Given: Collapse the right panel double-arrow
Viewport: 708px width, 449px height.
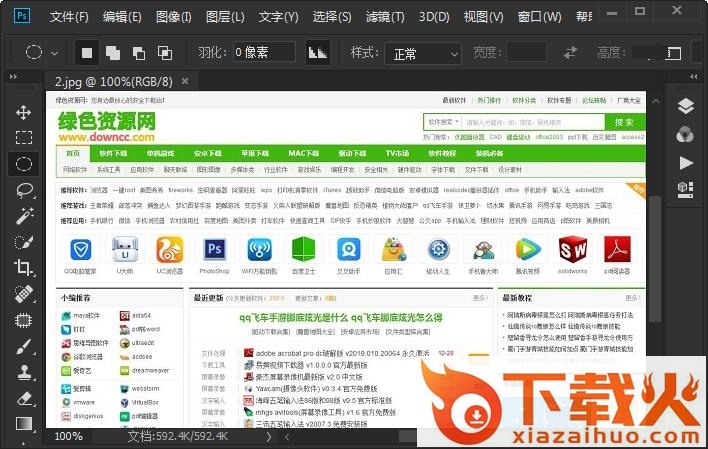Looking at the screenshot, I should point(694,77).
